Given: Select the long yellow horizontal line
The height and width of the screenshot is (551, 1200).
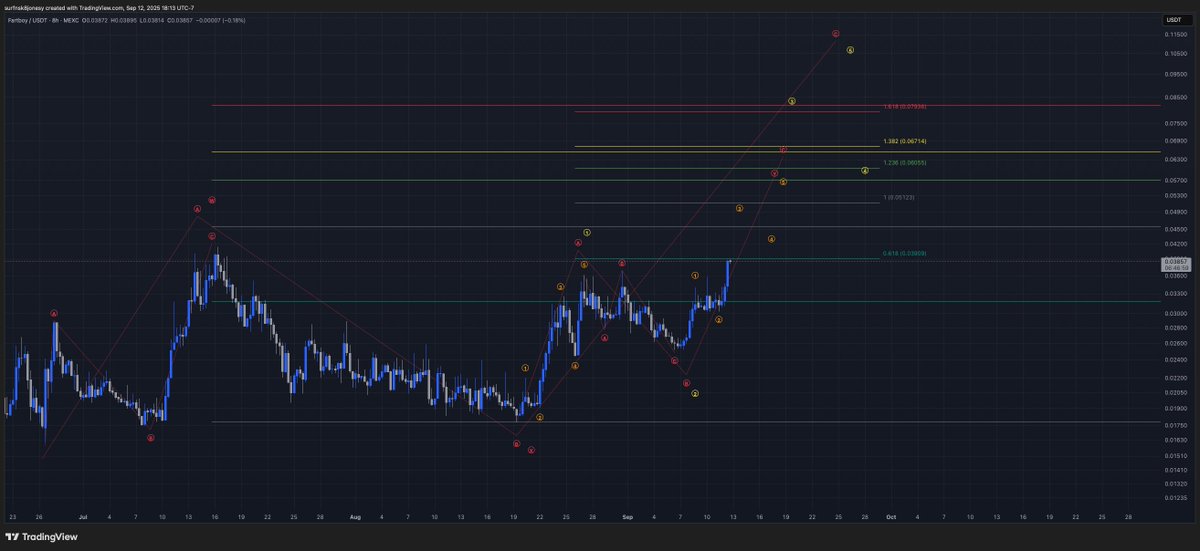Looking at the screenshot, I should coord(685,152).
